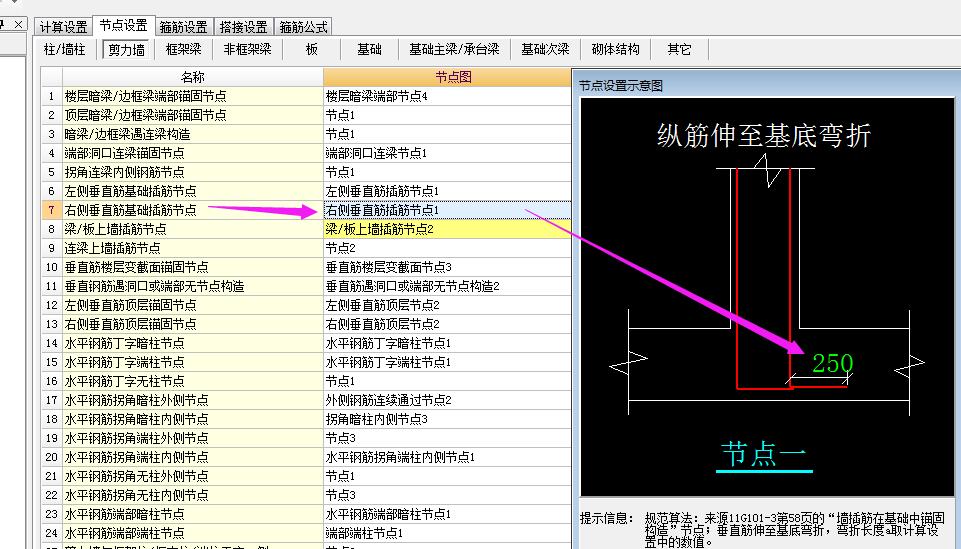
Task: Select row 楼层暗梁/边框梁端部锚固节点
Action: click(x=192, y=96)
